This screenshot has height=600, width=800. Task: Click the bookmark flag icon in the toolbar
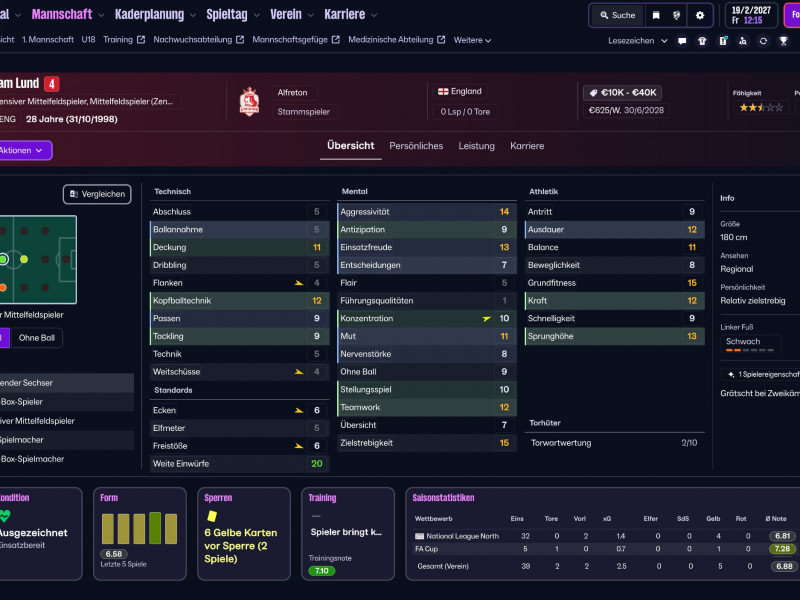(657, 15)
